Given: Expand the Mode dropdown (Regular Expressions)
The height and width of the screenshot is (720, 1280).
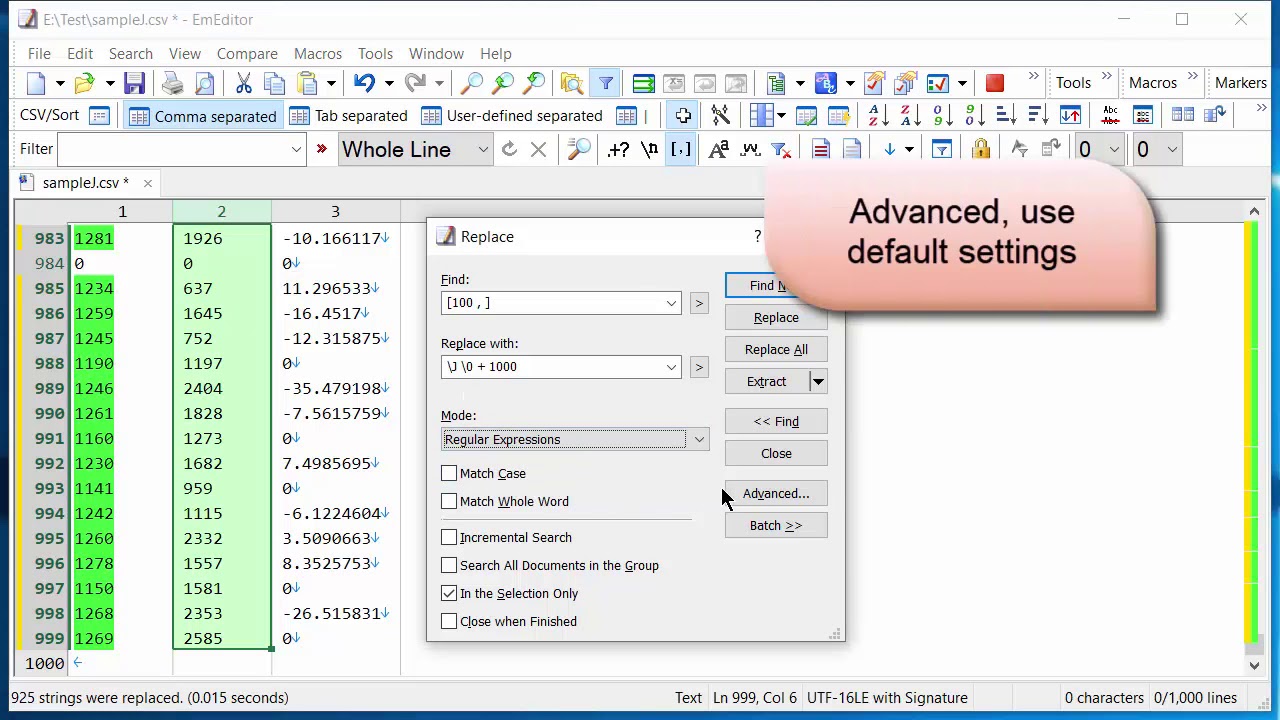Looking at the screenshot, I should [699, 439].
